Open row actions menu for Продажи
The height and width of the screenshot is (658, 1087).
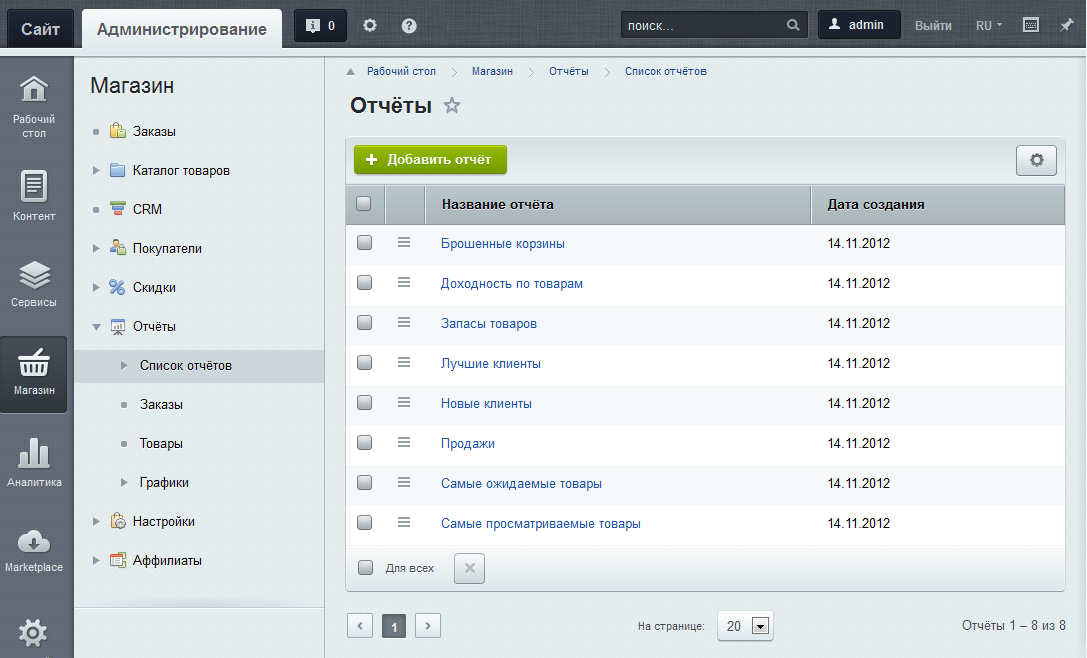coord(403,442)
